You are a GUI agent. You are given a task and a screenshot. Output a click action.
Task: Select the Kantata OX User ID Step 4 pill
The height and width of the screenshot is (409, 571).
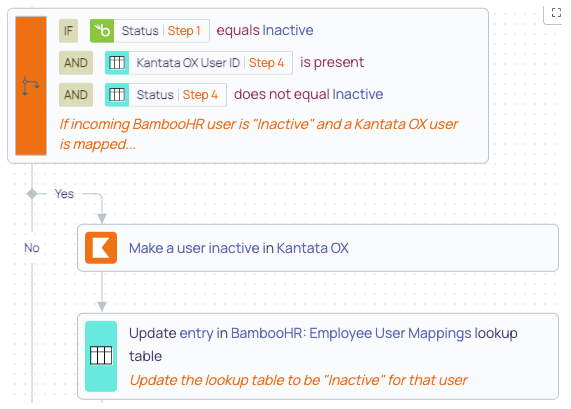tap(199, 63)
